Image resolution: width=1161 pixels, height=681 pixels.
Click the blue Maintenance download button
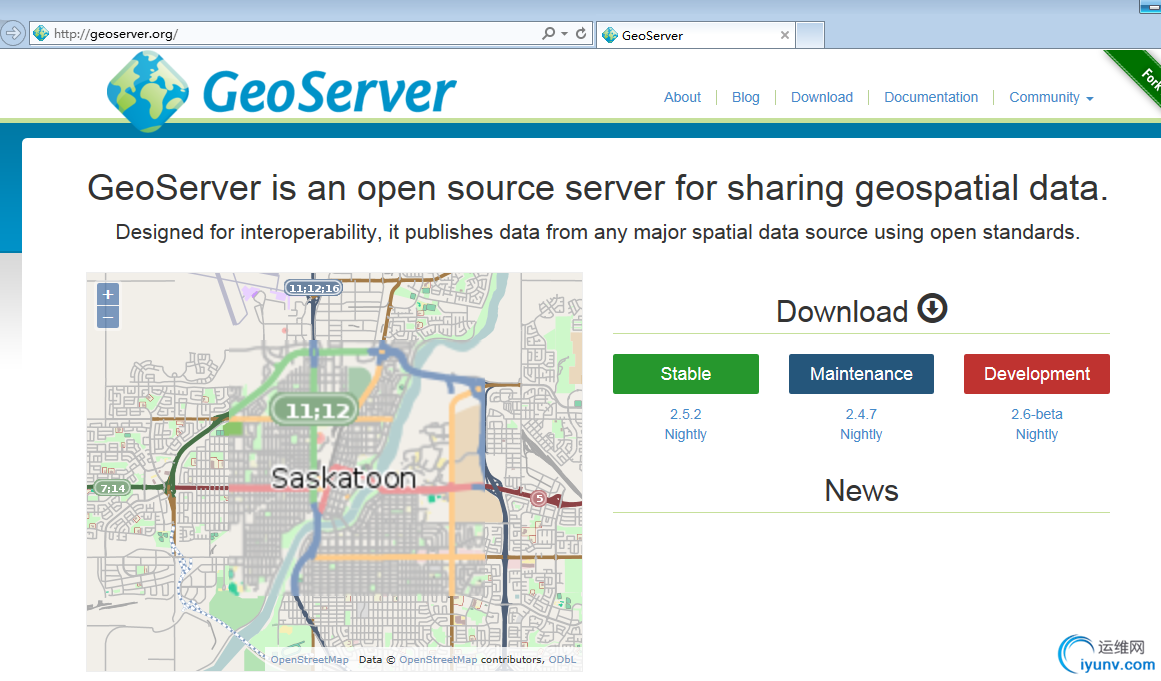click(x=861, y=374)
